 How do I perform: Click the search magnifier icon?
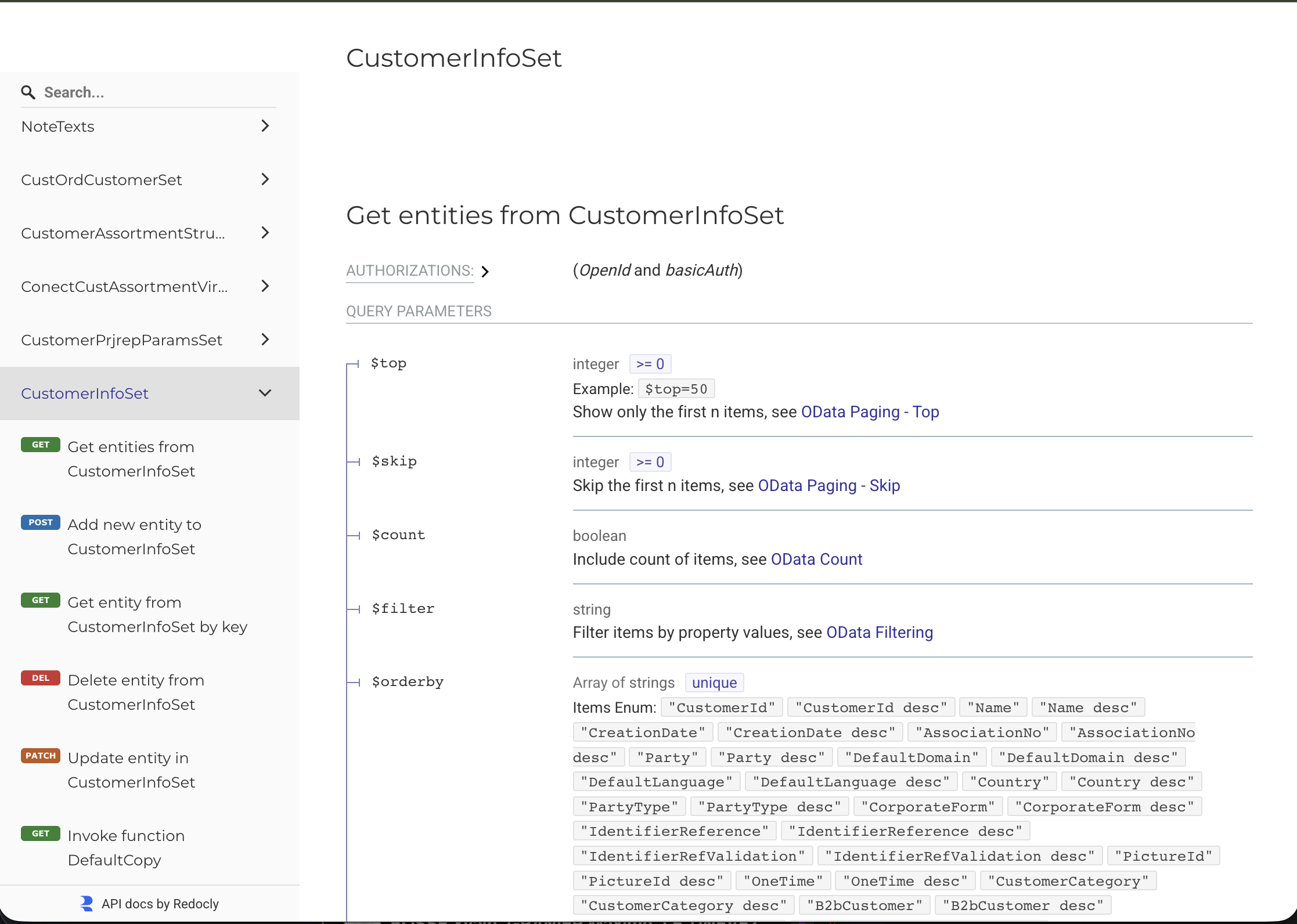[x=28, y=92]
